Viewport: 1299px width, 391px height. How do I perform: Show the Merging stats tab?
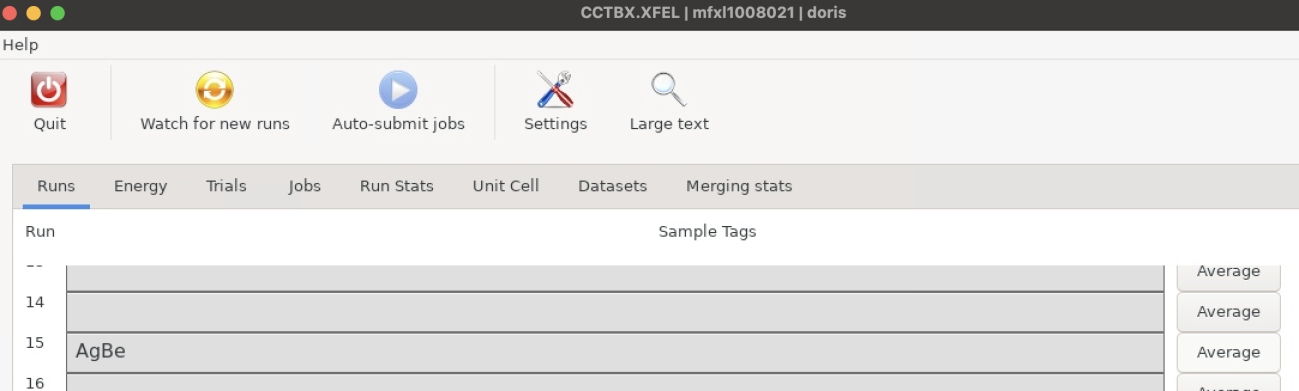(739, 186)
